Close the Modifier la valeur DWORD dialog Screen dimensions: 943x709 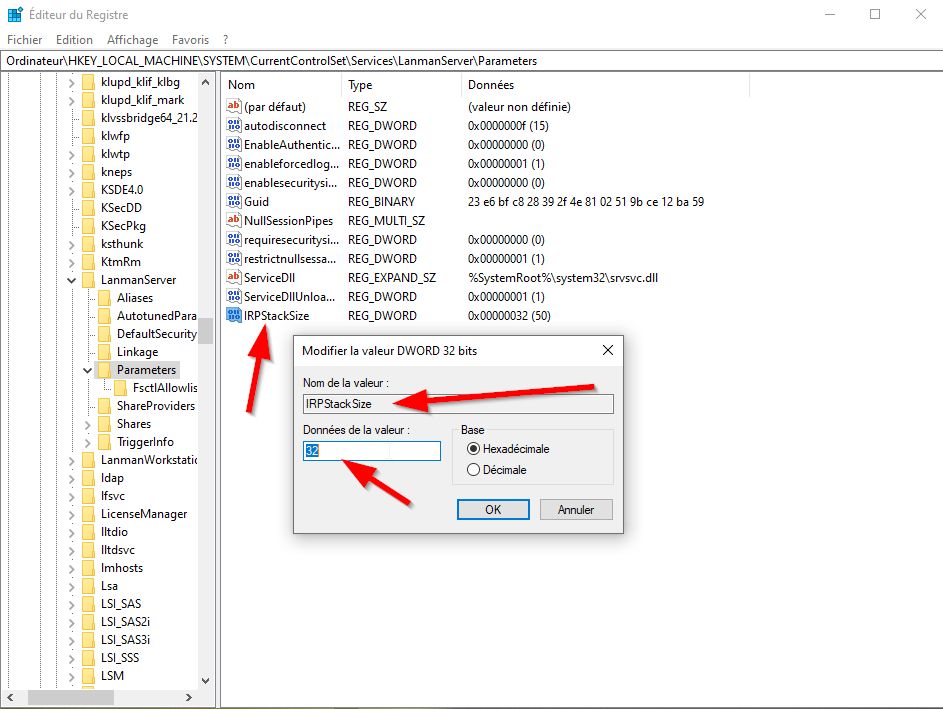608,350
